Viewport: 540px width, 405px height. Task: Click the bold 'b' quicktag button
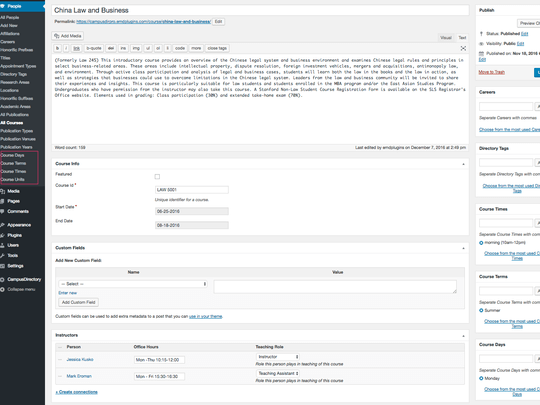click(x=58, y=48)
